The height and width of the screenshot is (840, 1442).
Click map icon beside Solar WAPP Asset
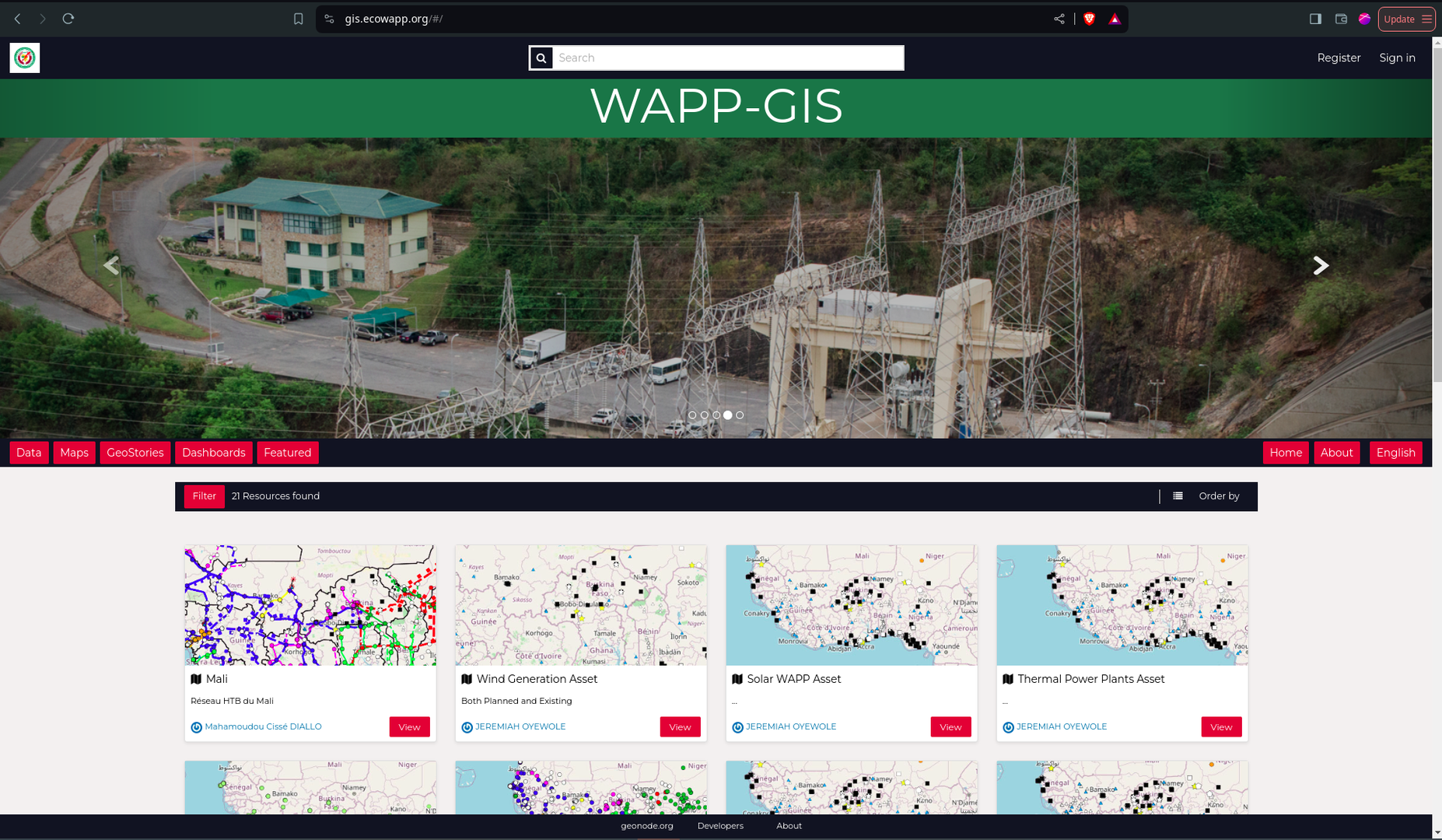pos(737,679)
